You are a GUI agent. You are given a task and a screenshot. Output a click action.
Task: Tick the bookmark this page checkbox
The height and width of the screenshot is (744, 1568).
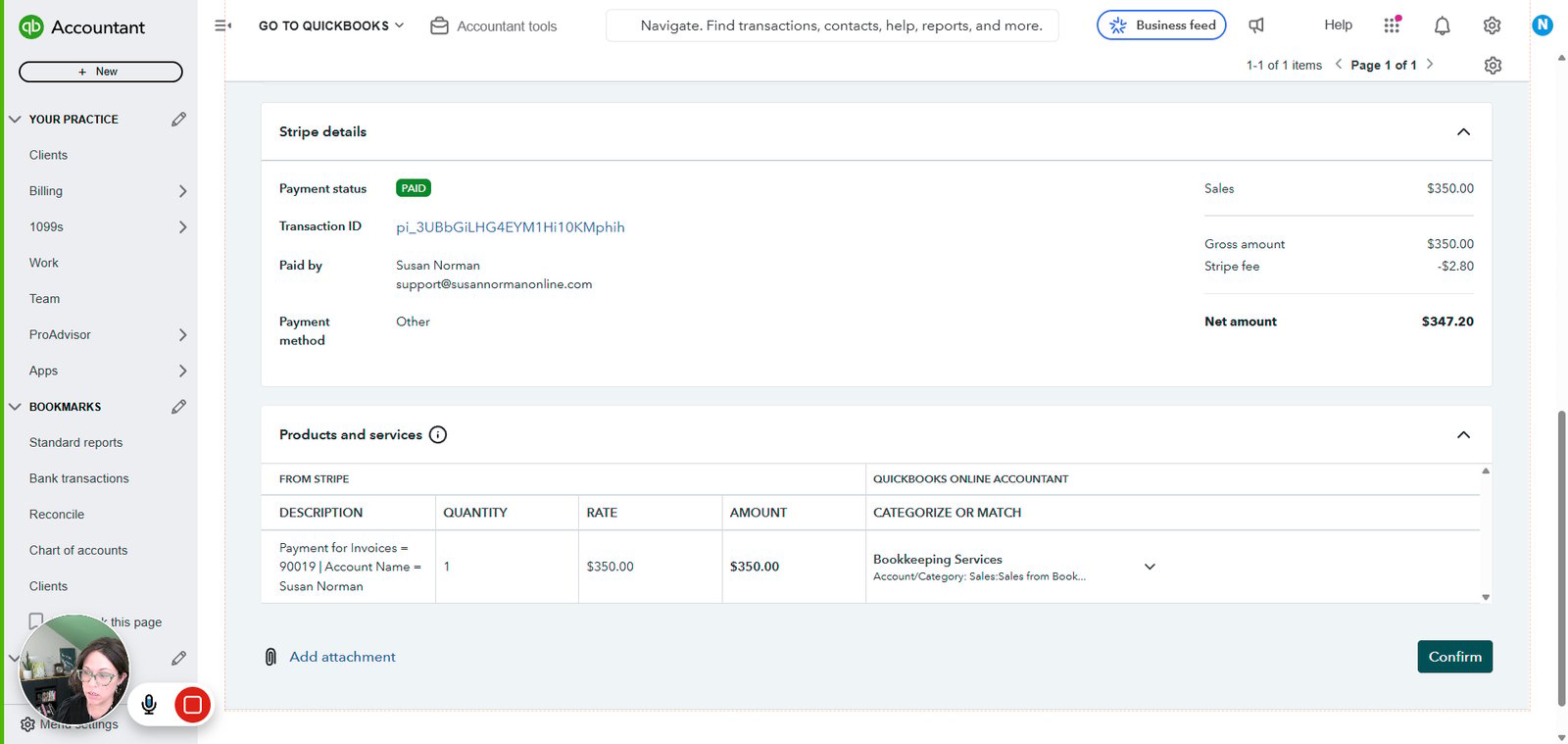click(x=36, y=620)
